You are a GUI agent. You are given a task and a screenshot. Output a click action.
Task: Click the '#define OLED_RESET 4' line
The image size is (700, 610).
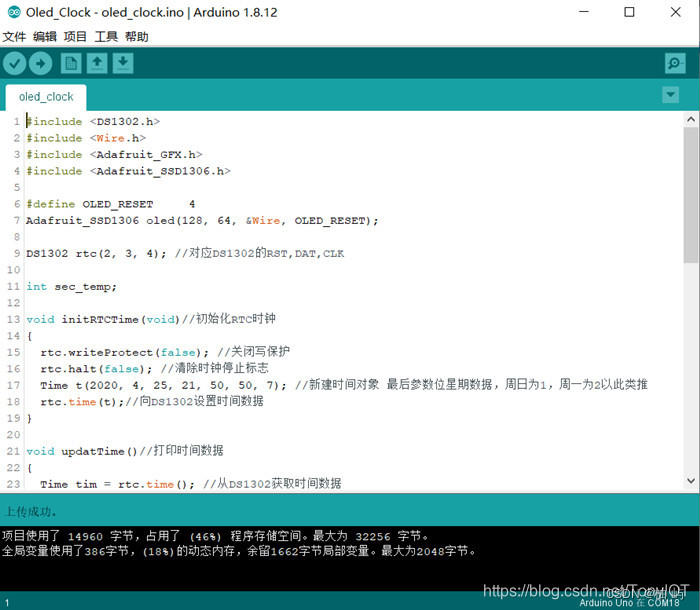[111, 204]
